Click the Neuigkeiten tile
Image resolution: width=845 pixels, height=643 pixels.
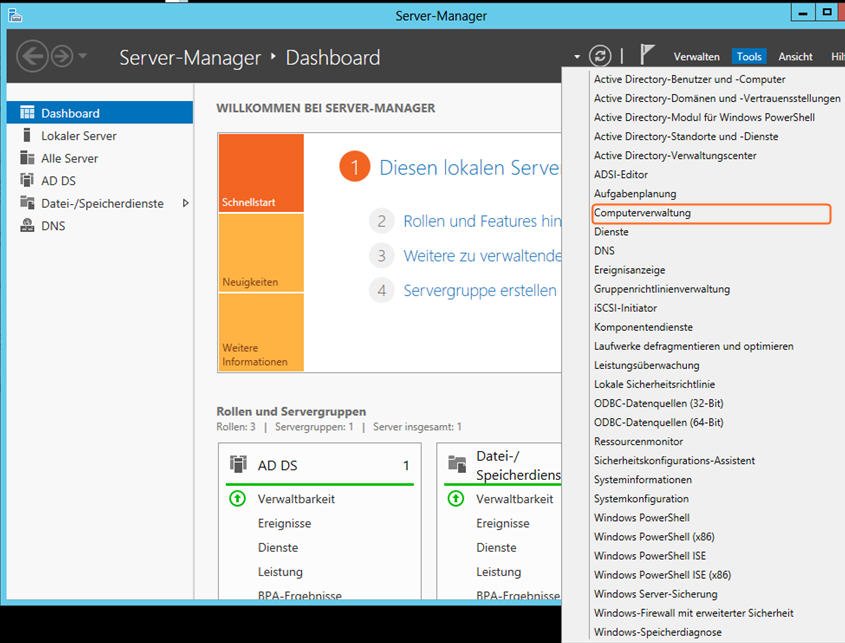pos(261,253)
